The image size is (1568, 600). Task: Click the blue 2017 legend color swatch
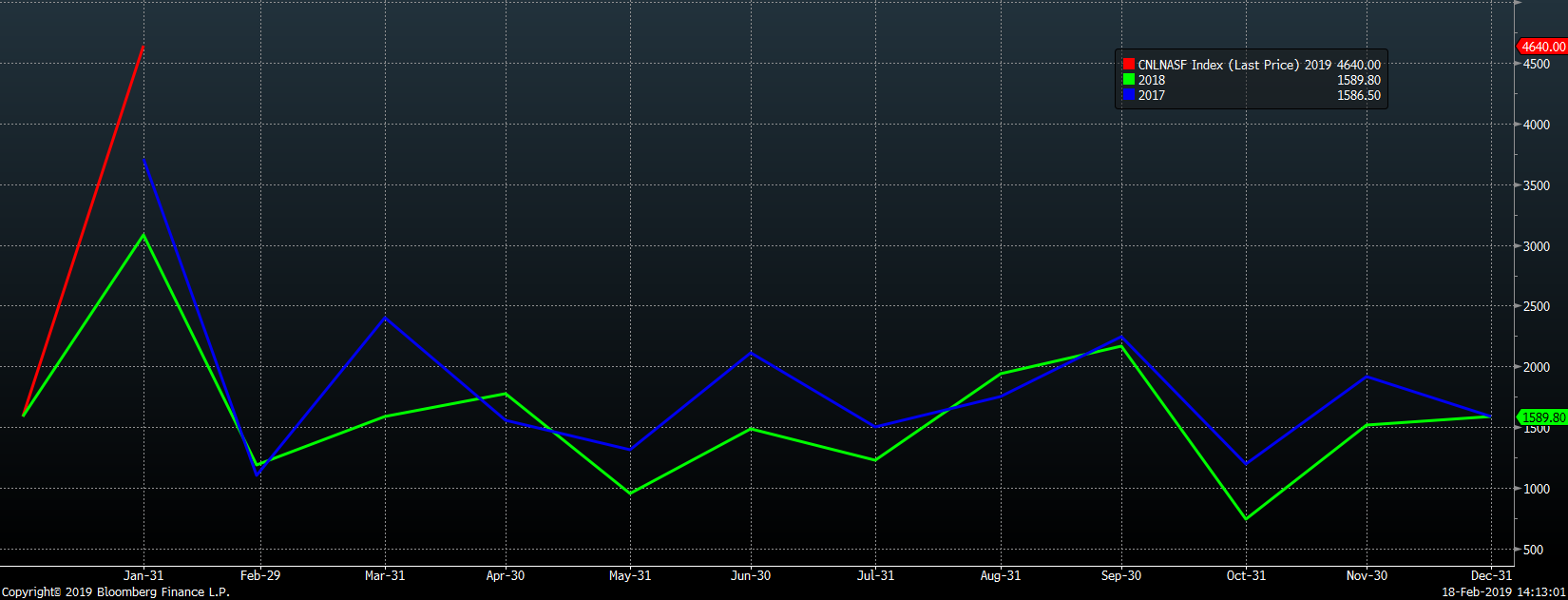pos(1128,95)
